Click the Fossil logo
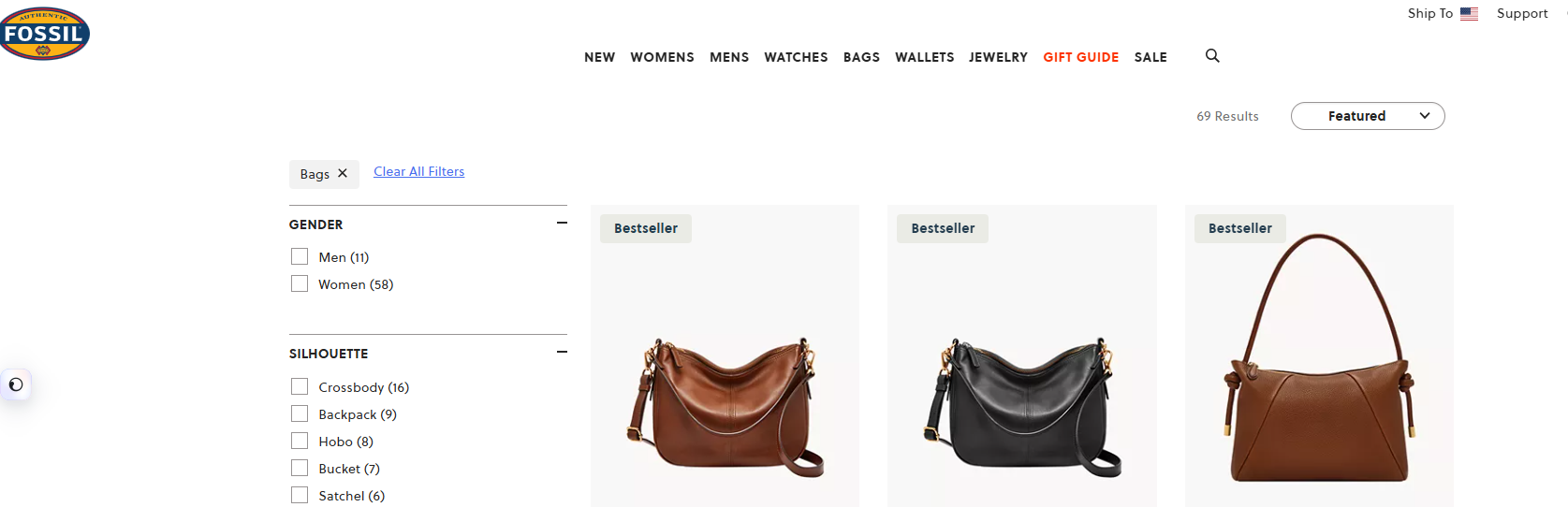Viewport: 1568px width, 507px height. pyautogui.click(x=44, y=34)
